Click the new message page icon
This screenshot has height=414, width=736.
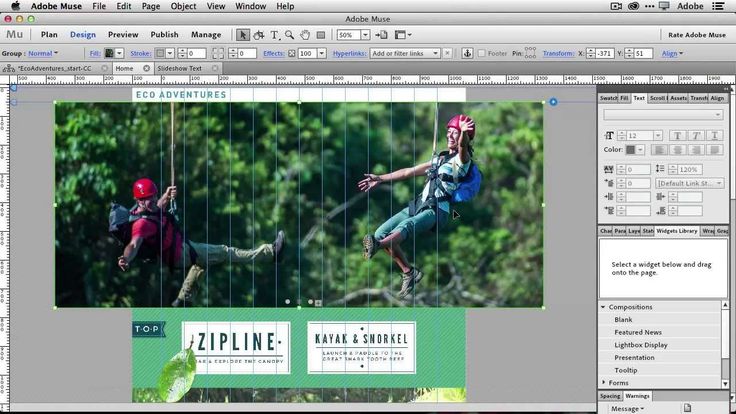[687, 407]
